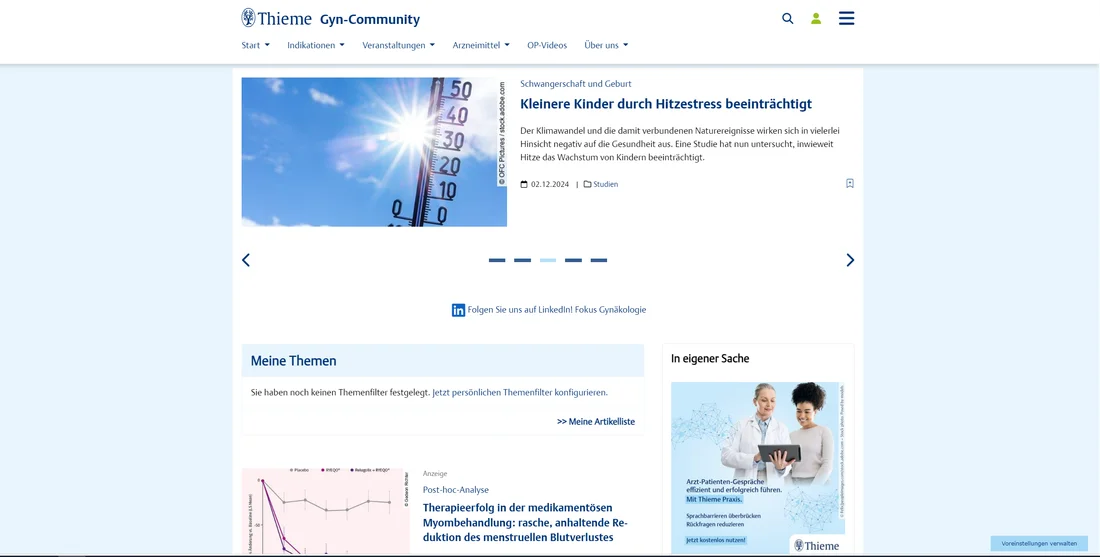Click the Studien folder icon
The image size is (1100, 557).
pos(587,184)
